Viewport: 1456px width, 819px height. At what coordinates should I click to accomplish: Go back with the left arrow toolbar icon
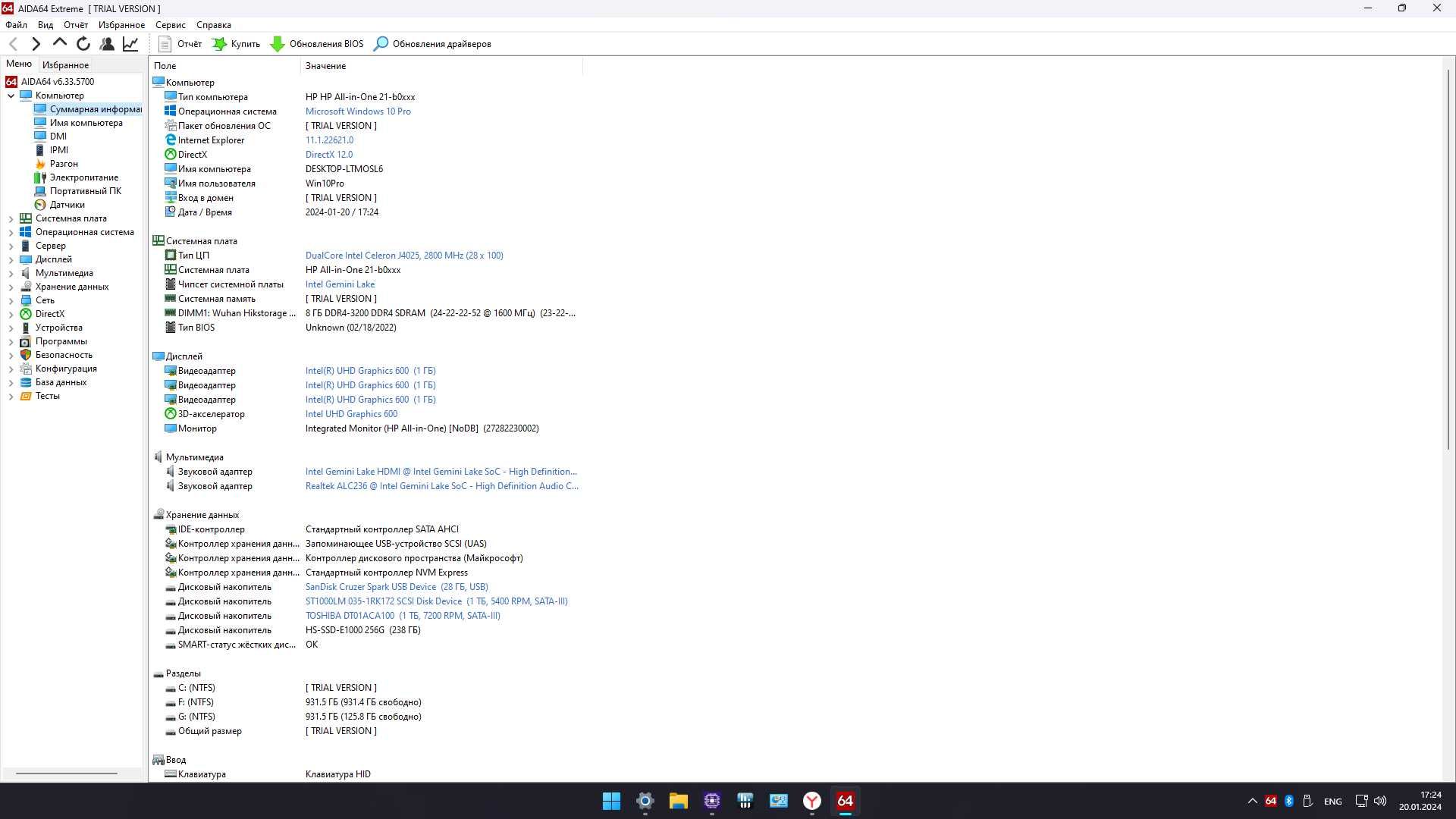coord(13,44)
